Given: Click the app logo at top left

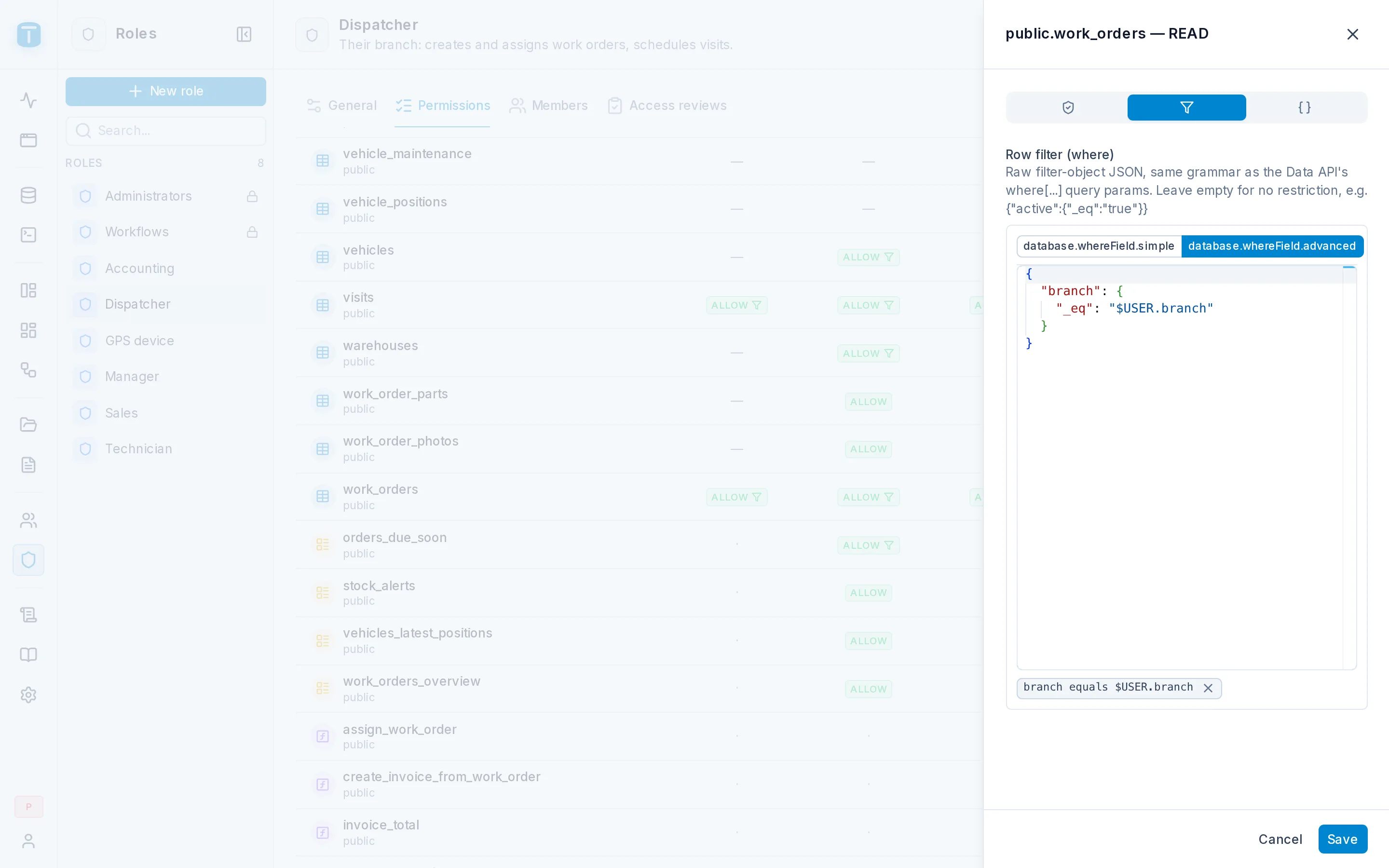Looking at the screenshot, I should pos(29,34).
